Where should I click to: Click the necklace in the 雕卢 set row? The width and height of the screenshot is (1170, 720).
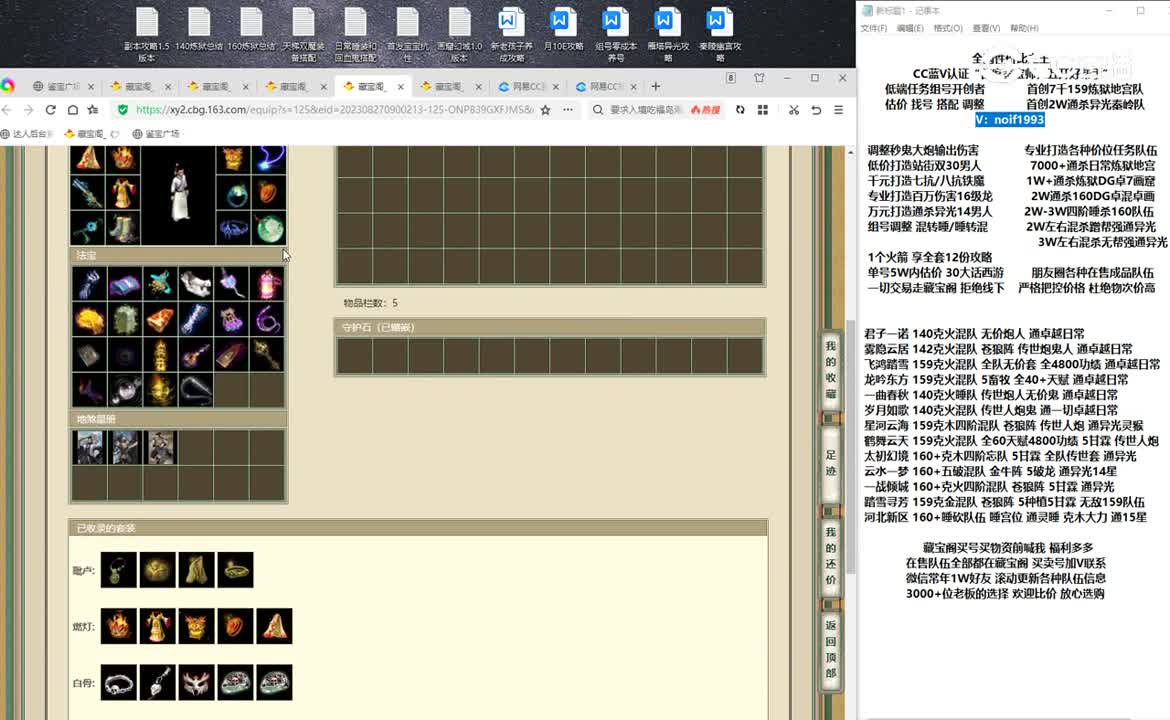pos(119,570)
